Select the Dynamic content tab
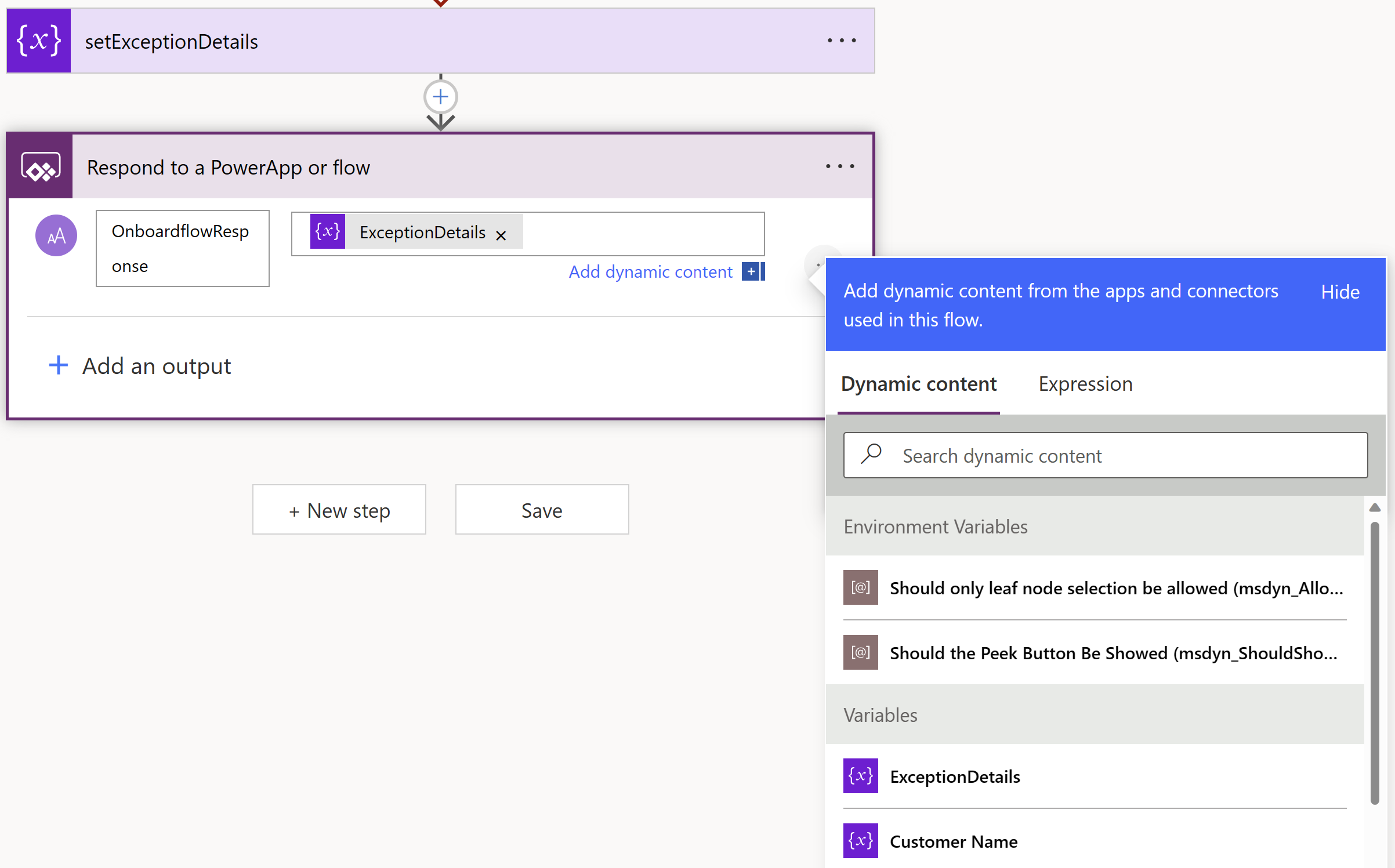 [918, 384]
